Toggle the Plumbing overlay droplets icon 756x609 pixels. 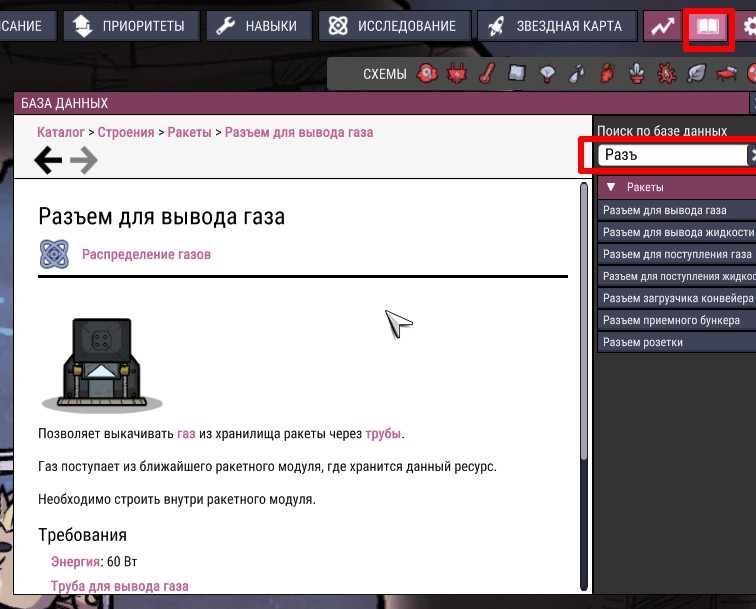(577, 74)
